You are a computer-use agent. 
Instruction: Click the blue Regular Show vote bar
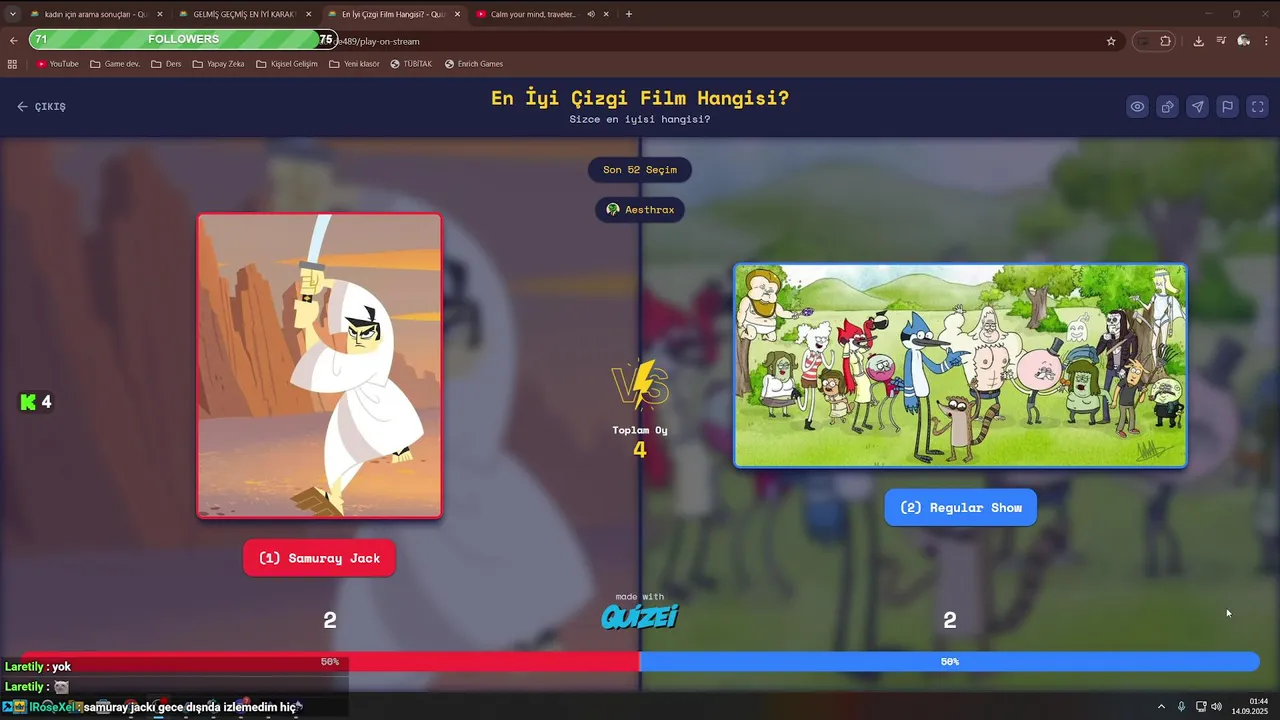pyautogui.click(x=949, y=661)
